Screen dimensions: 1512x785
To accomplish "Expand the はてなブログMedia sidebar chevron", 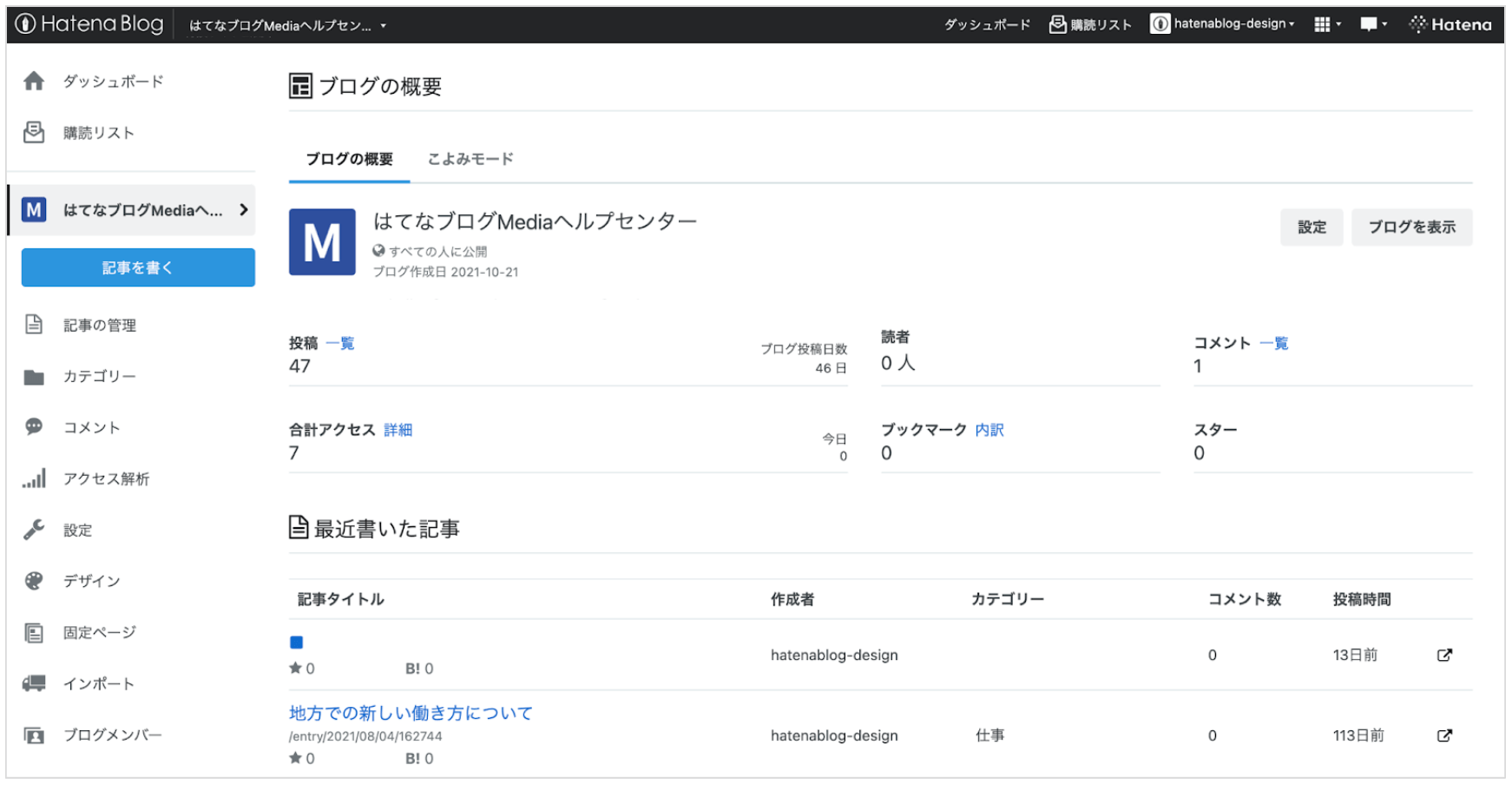I will pos(244,210).
